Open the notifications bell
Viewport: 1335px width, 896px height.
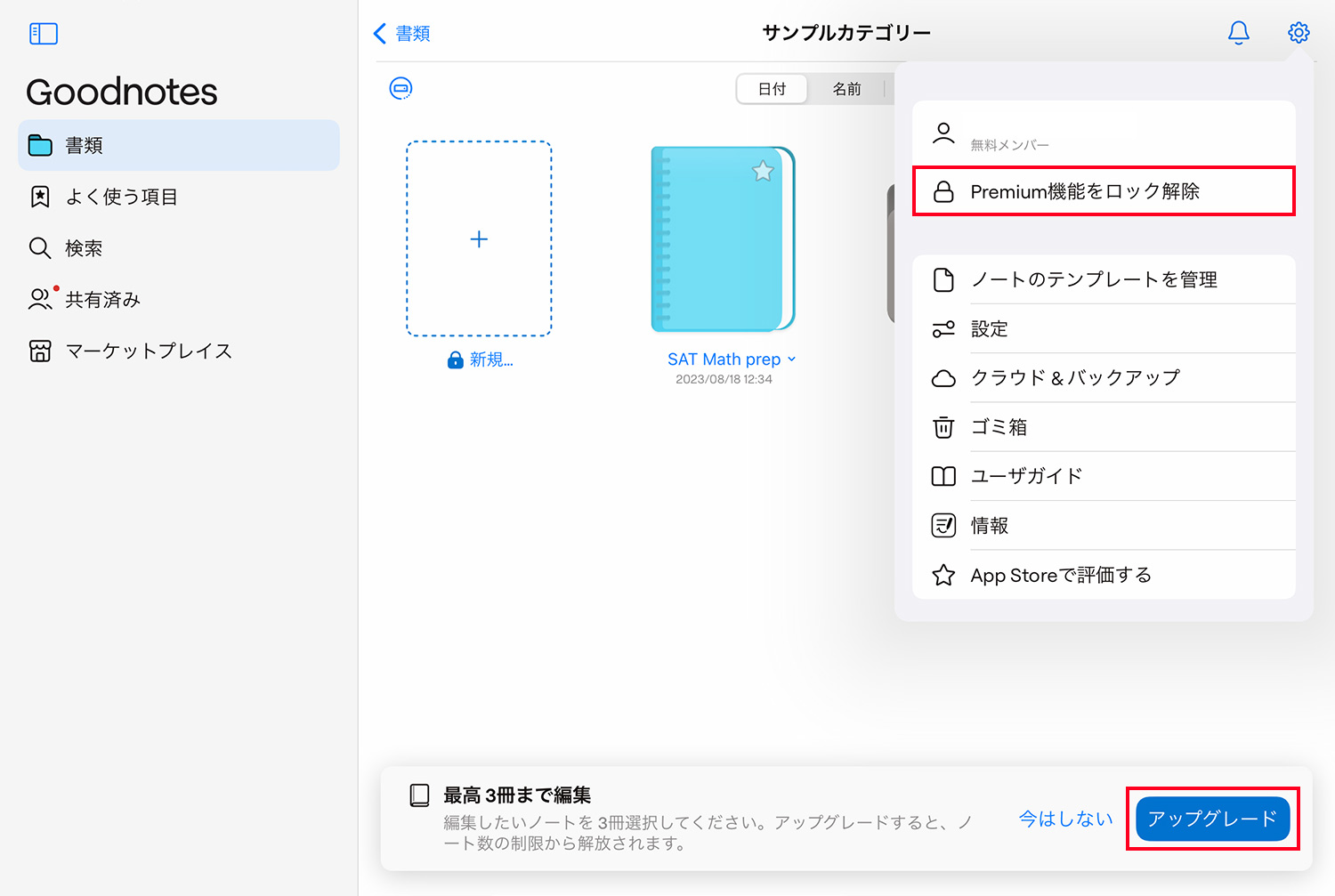point(1238,33)
